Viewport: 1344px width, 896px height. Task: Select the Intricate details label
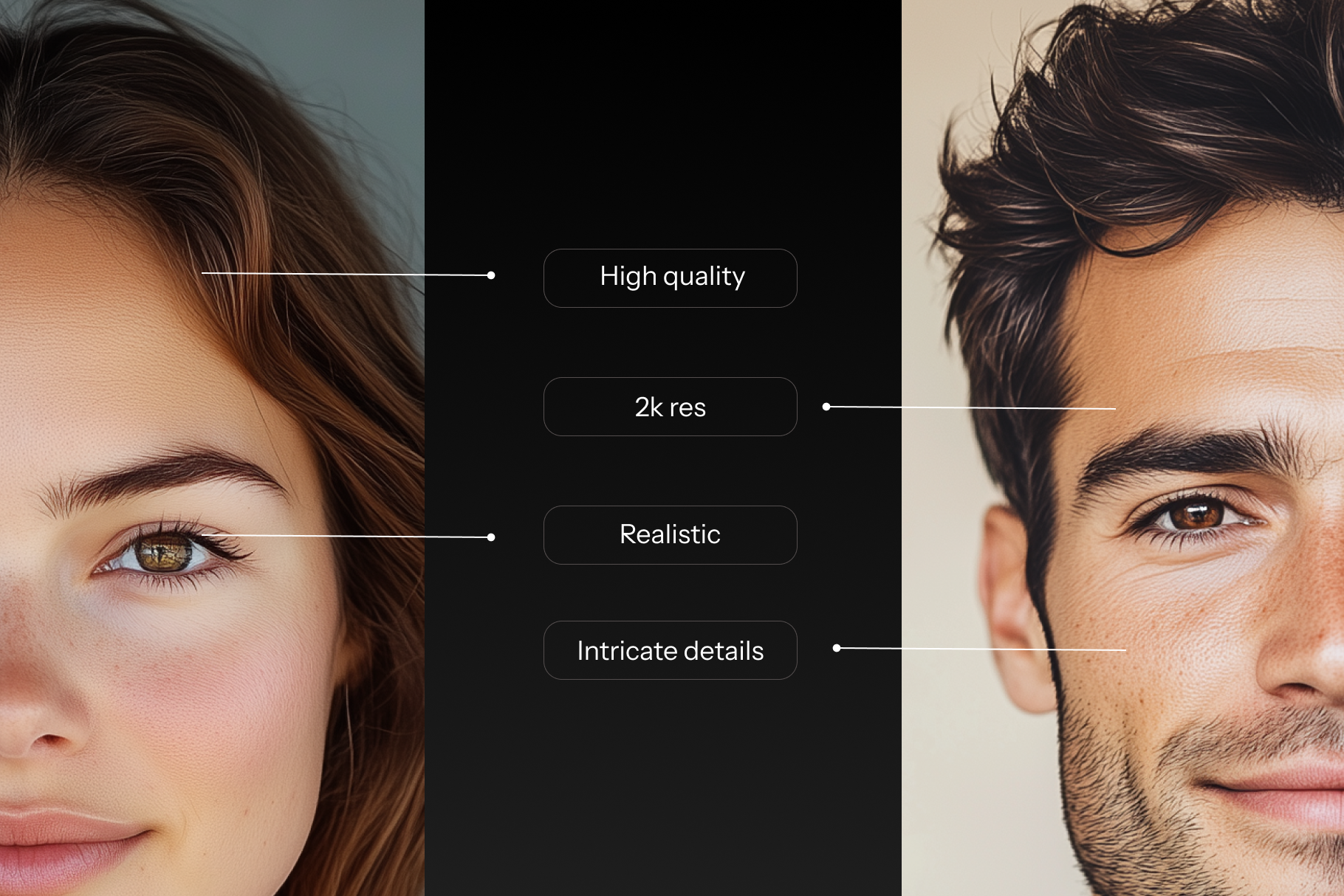[670, 650]
